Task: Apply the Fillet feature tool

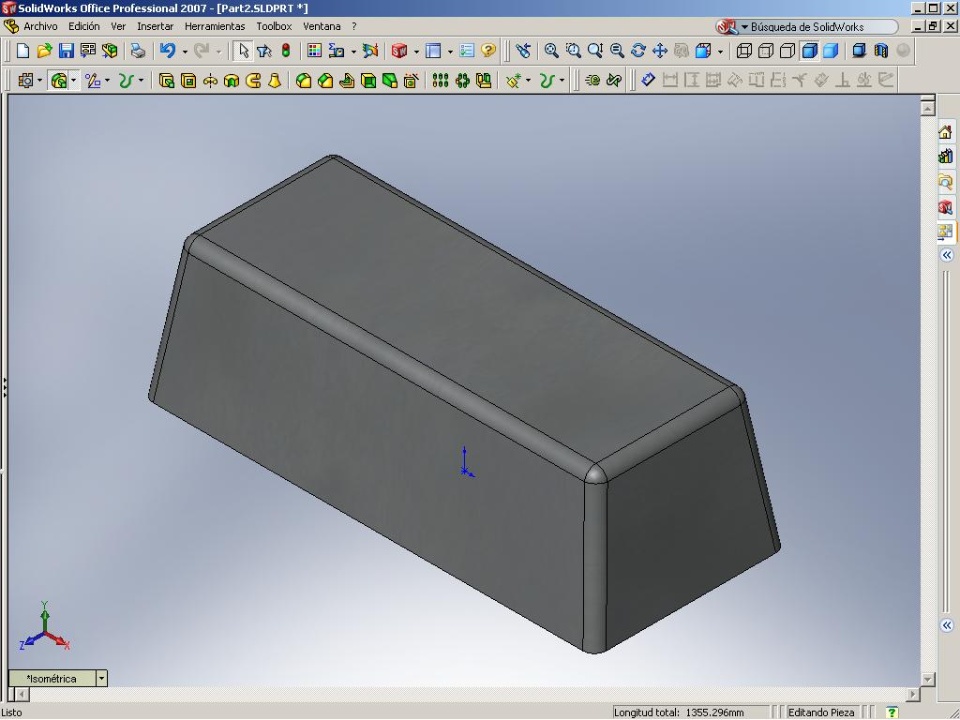Action: pos(303,80)
